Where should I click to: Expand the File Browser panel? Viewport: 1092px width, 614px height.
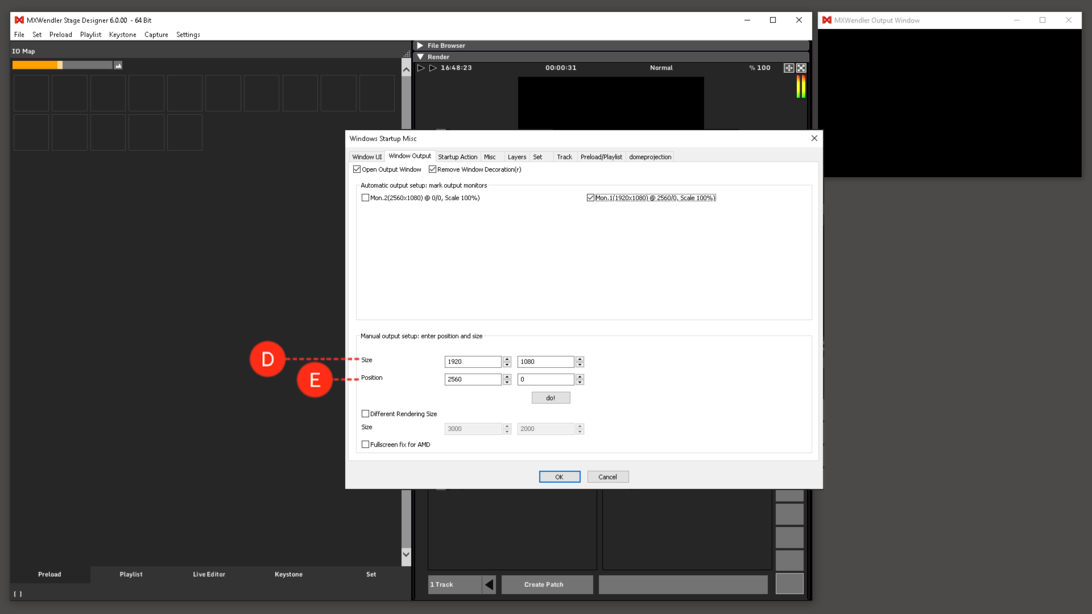(x=421, y=45)
